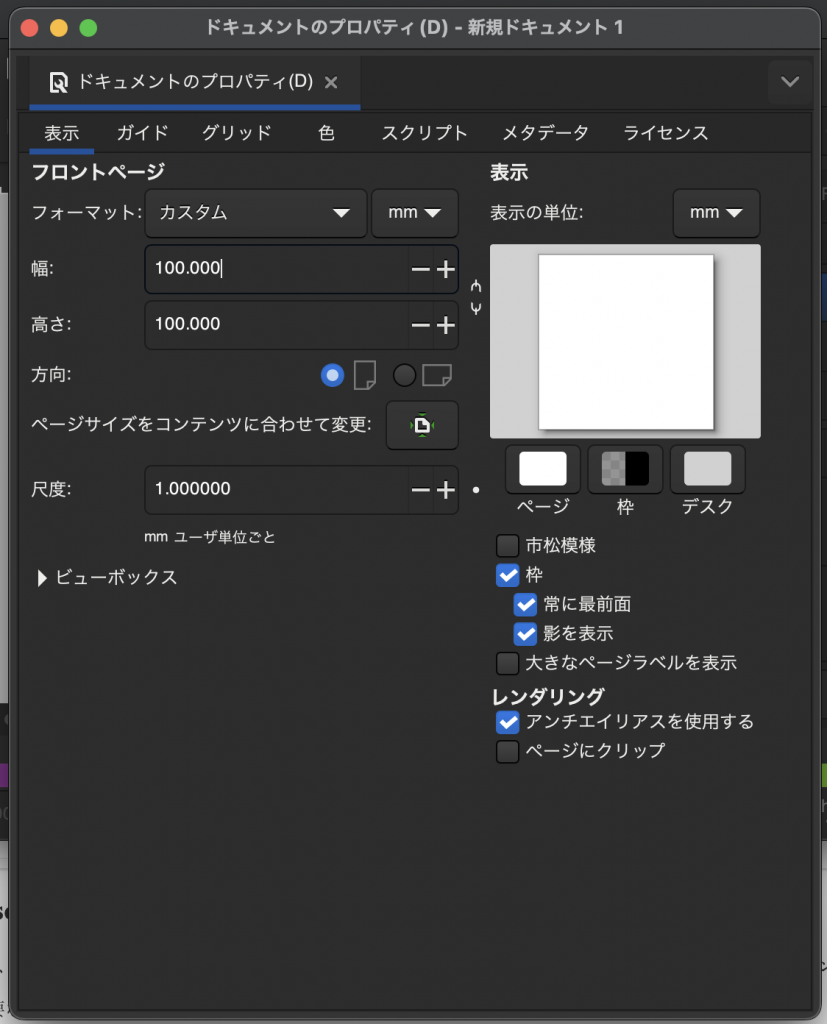This screenshot has height=1024, width=827.
Task: Click the デスク gray color swatch
Action: tap(707, 469)
